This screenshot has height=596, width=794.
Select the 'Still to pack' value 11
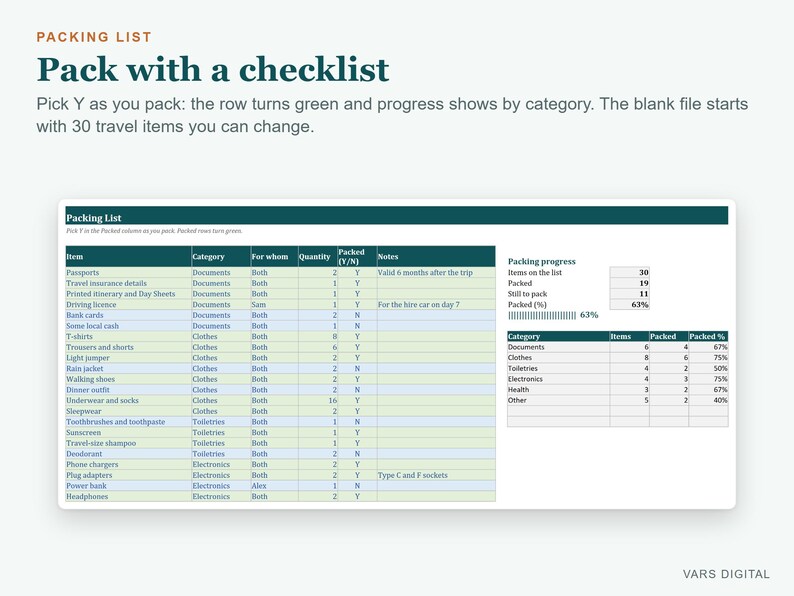[x=629, y=294]
